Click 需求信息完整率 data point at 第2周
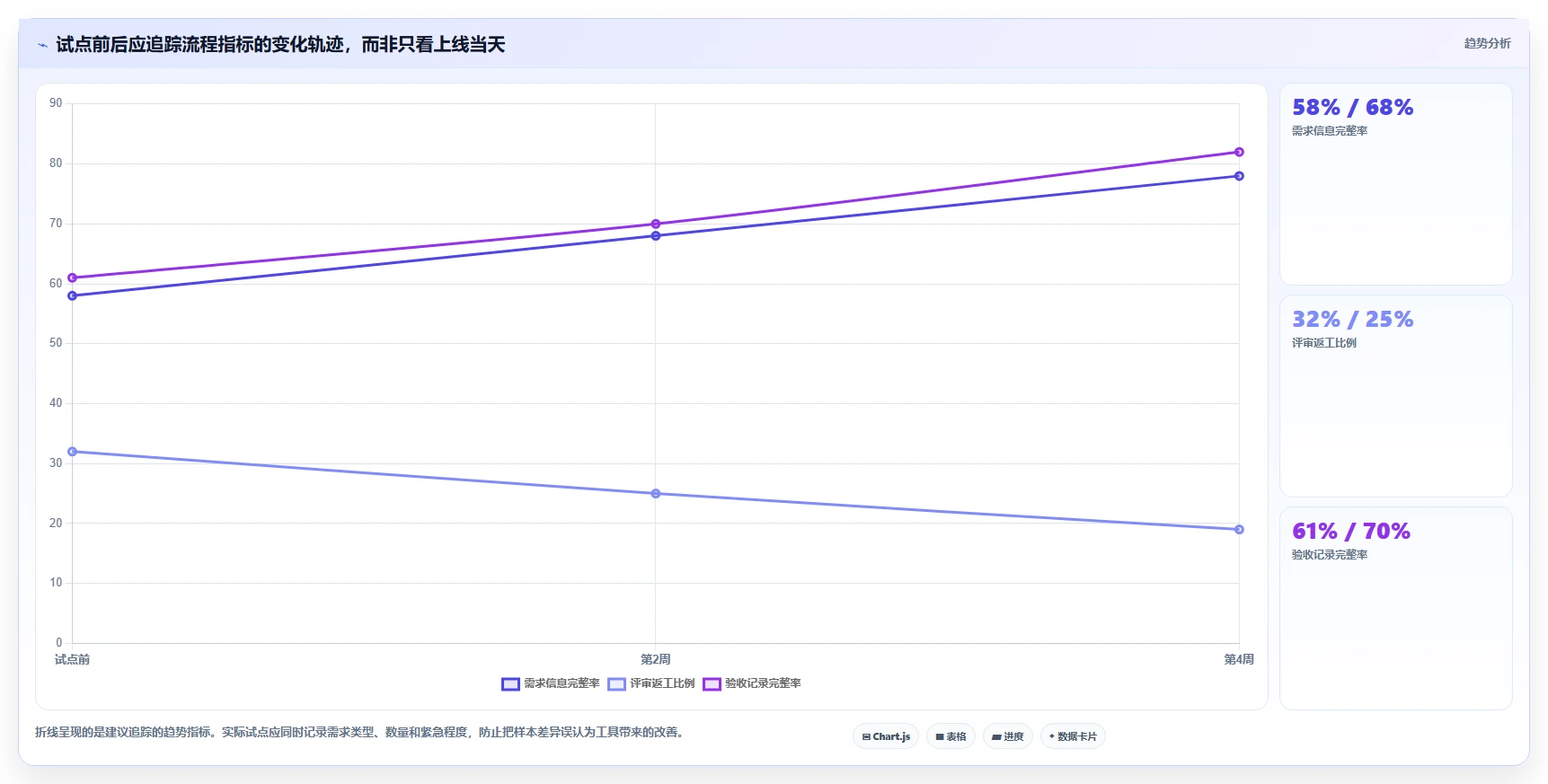The height and width of the screenshot is (784, 1548). click(x=656, y=235)
